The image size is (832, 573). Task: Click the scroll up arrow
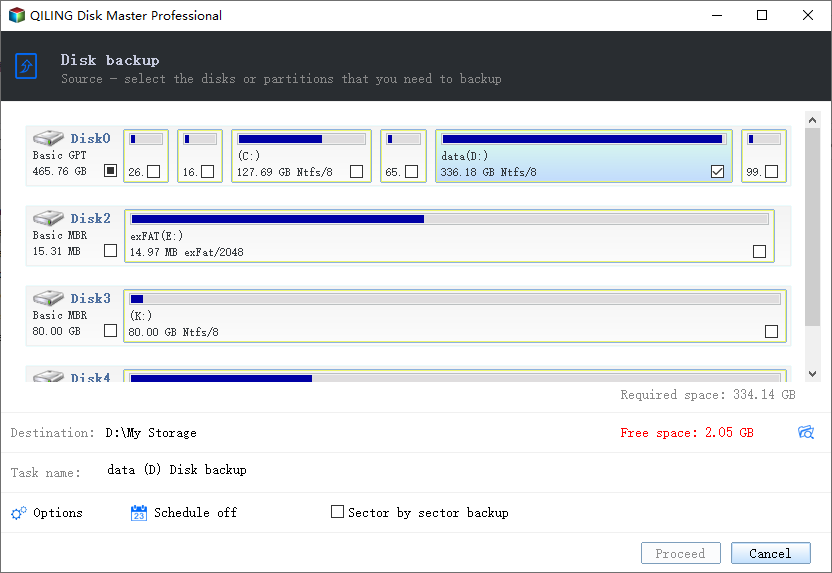(812, 120)
